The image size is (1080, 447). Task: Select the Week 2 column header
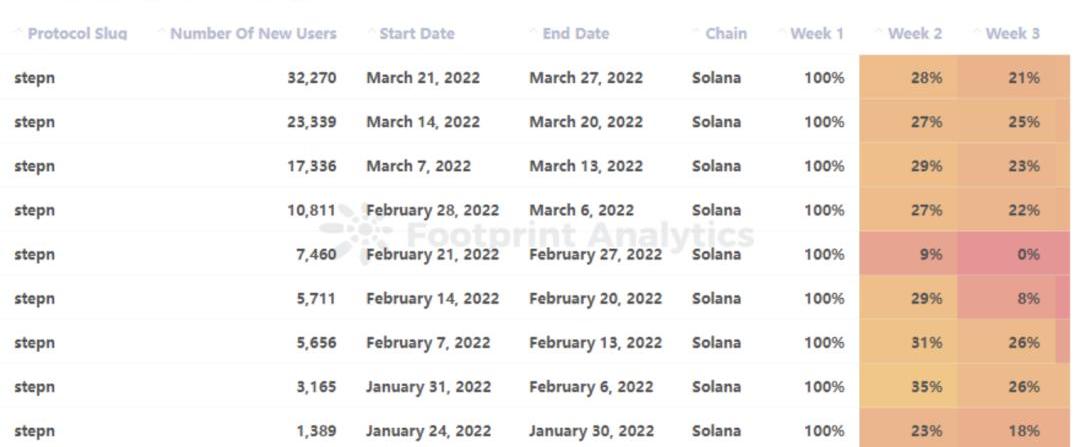click(915, 34)
